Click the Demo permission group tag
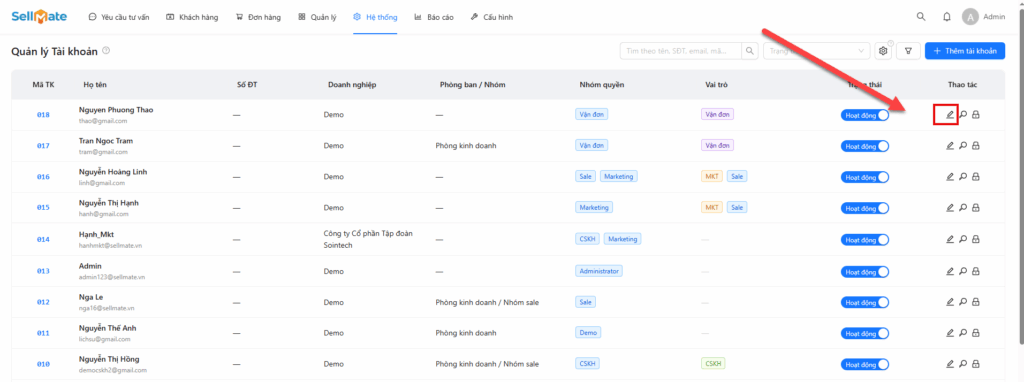This screenshot has width=1024, height=382. pos(588,333)
